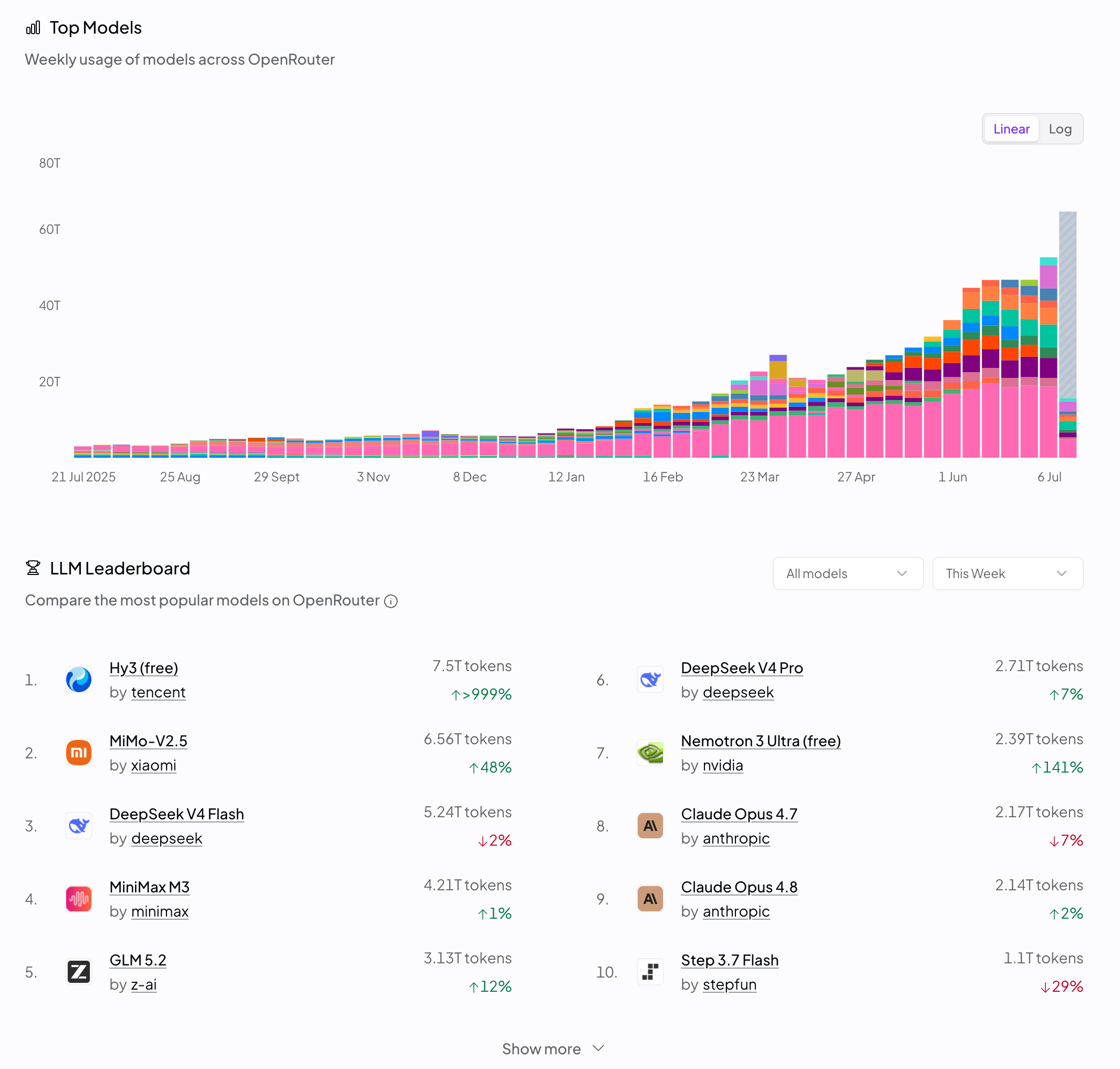Screen dimensions: 1120x1069
Task: Visit the deepseek provider link under V4 Flash
Action: tap(167, 838)
